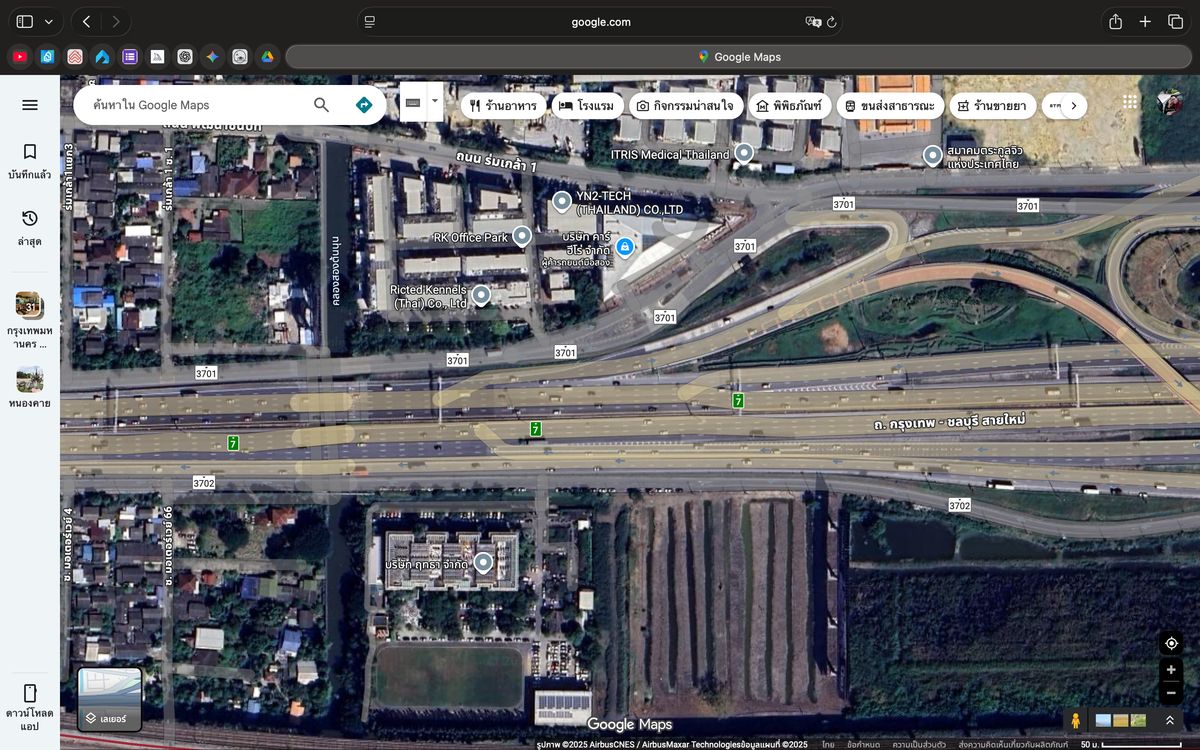Zoom out the map with minus

pos(1170,693)
